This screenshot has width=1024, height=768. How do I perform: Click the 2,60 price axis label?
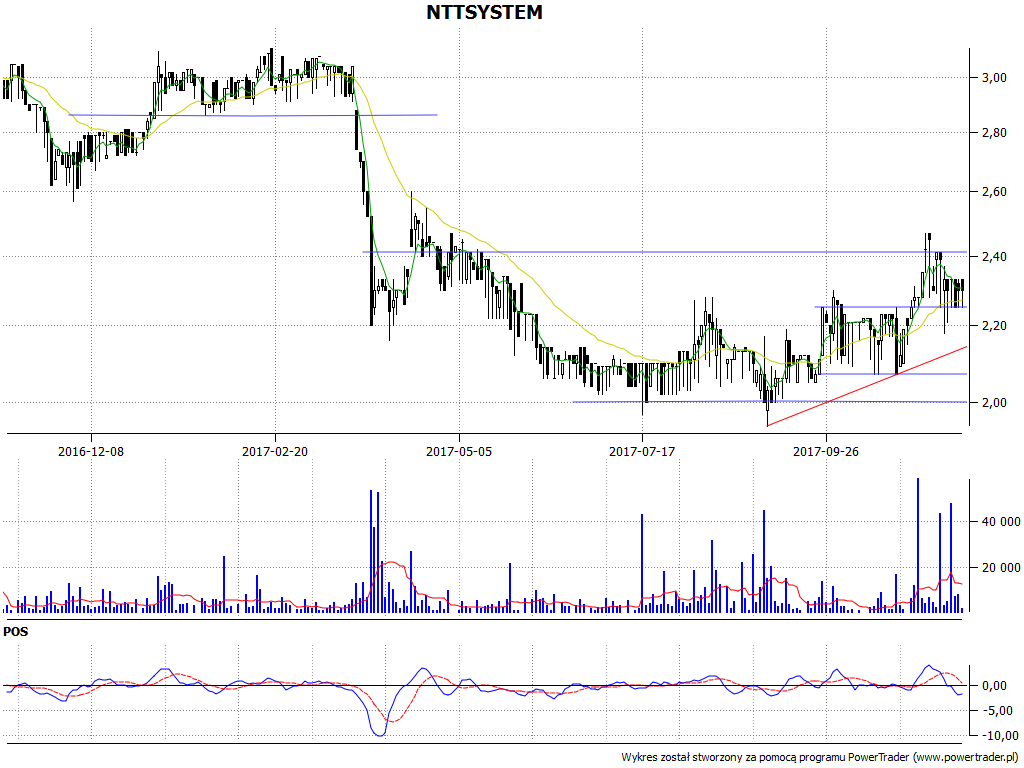(993, 191)
